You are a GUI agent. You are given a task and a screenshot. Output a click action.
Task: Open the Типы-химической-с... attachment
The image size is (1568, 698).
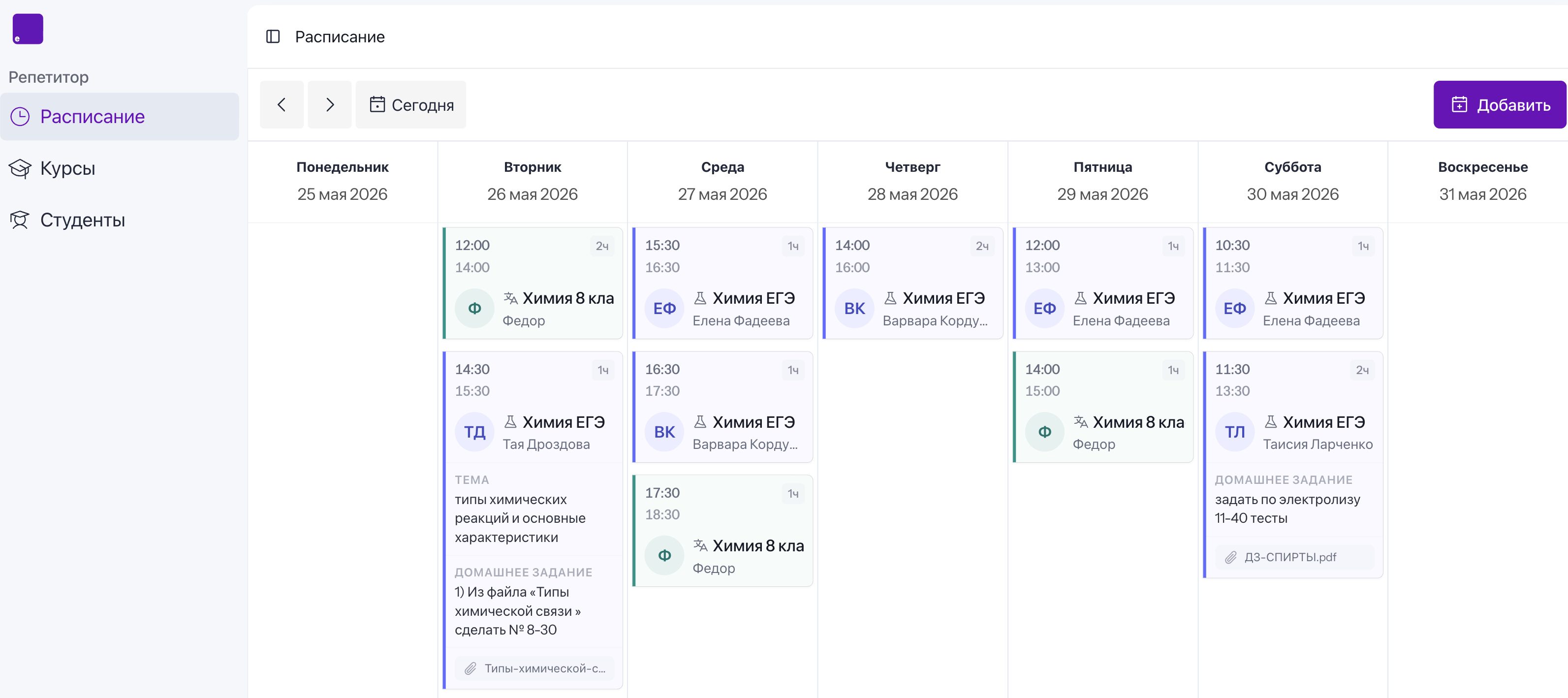(534, 668)
